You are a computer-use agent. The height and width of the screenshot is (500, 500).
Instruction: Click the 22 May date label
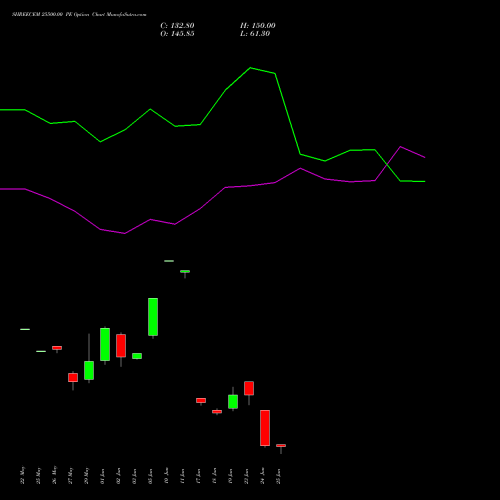(x=22, y=475)
